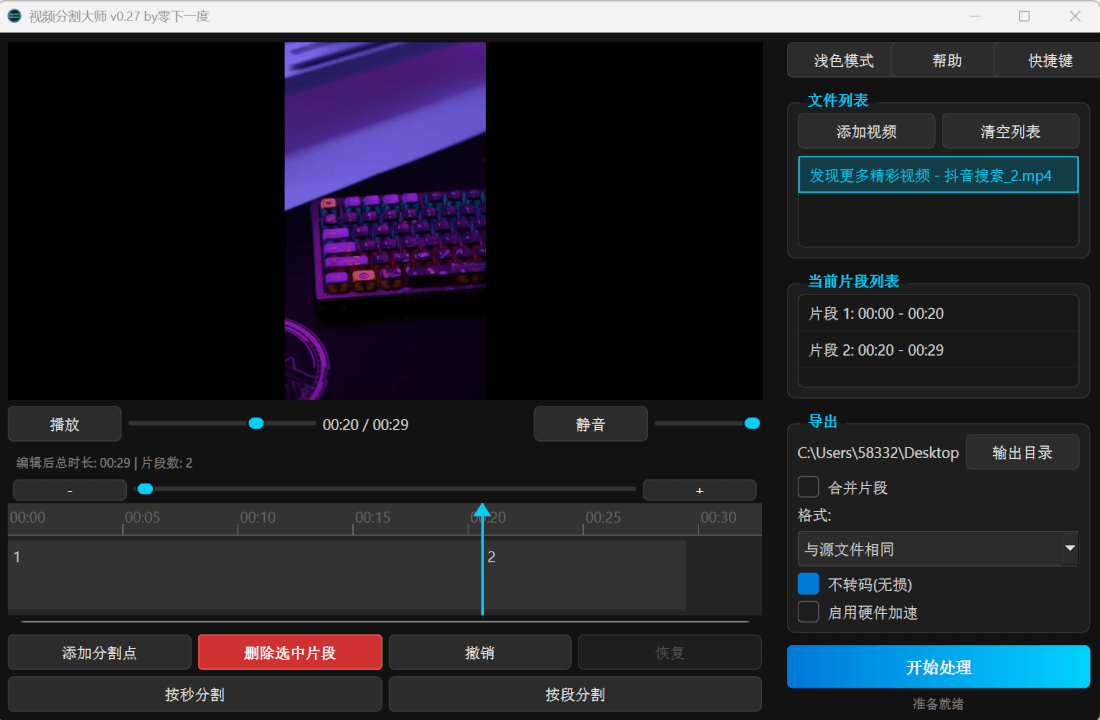
Task: Select 片段 1: 00:00 - 00:20 segment
Action: (x=937, y=313)
